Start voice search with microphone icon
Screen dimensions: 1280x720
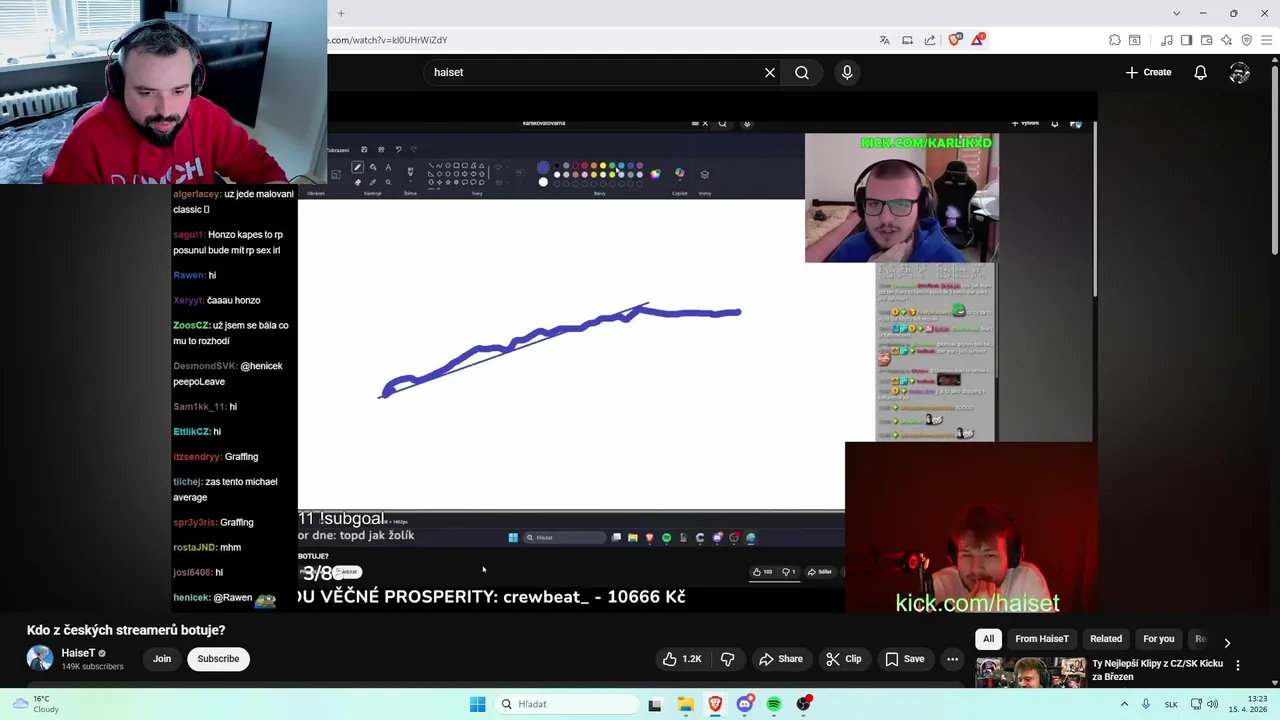[847, 72]
